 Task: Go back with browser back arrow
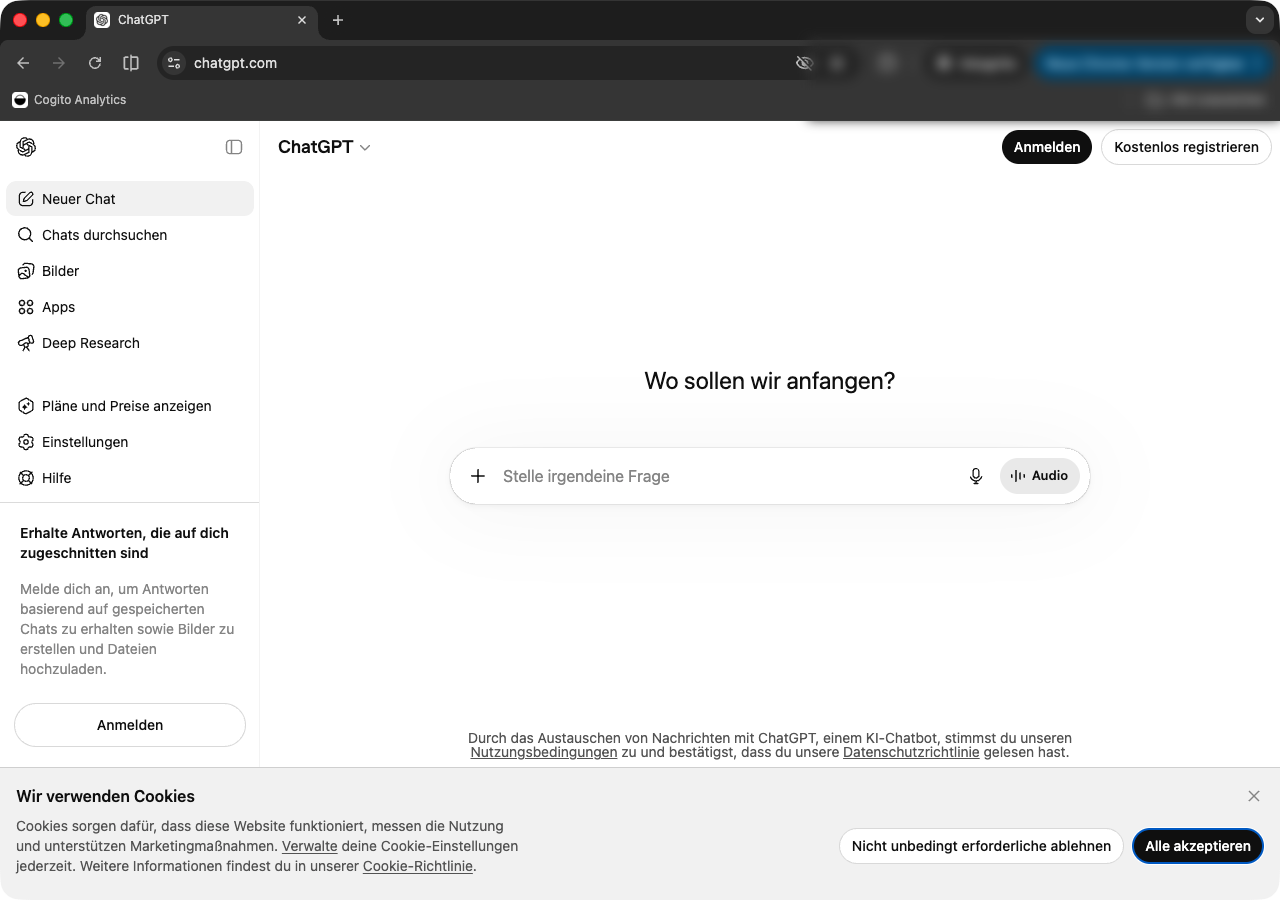[x=23, y=63]
